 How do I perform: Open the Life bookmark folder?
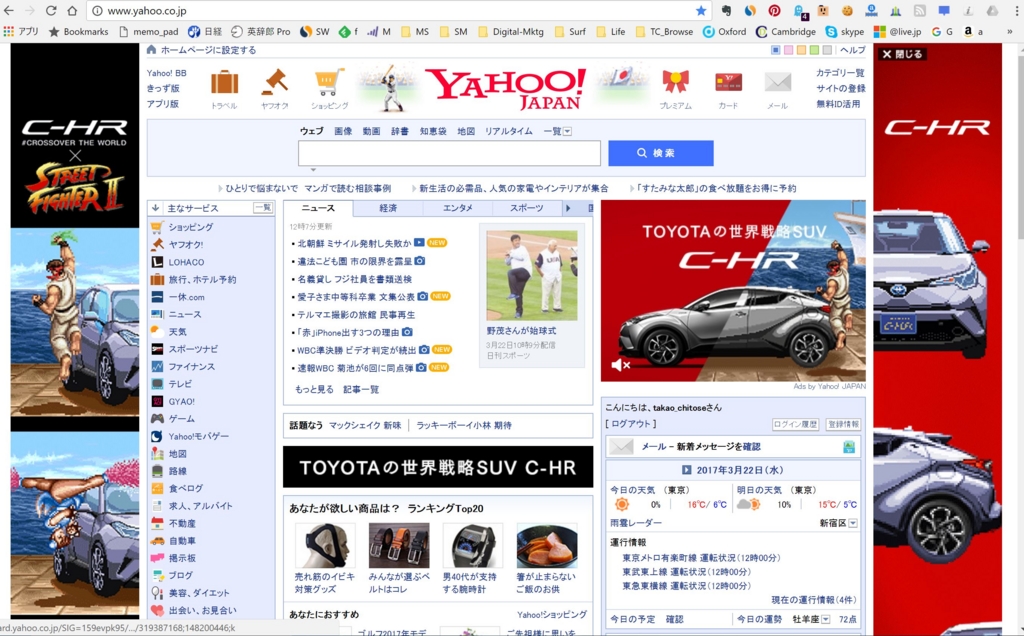(x=611, y=31)
